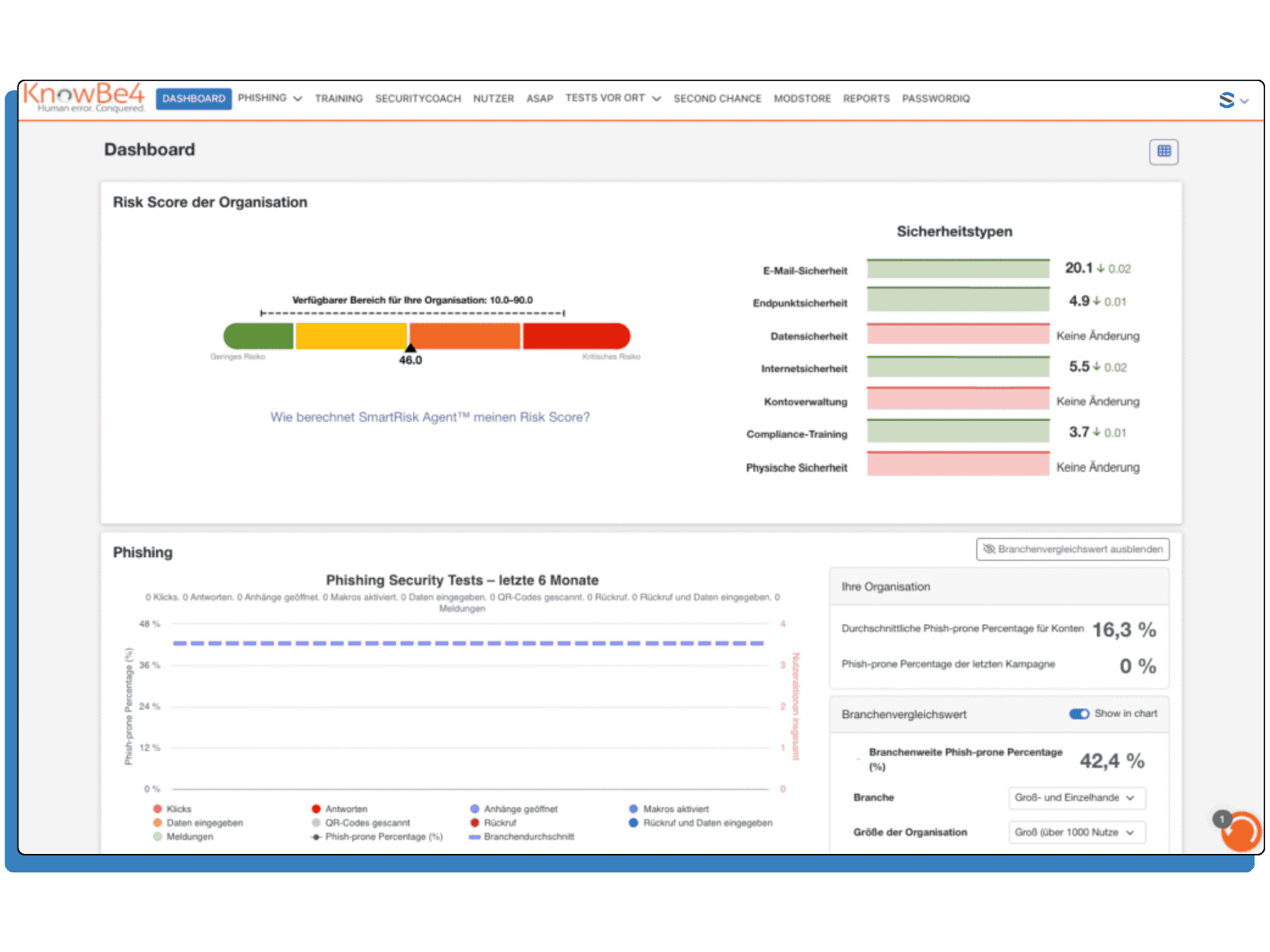Viewport: 1270px width, 952px height.
Task: Click the Risk Score der Organisation heading
Action: 210,202
